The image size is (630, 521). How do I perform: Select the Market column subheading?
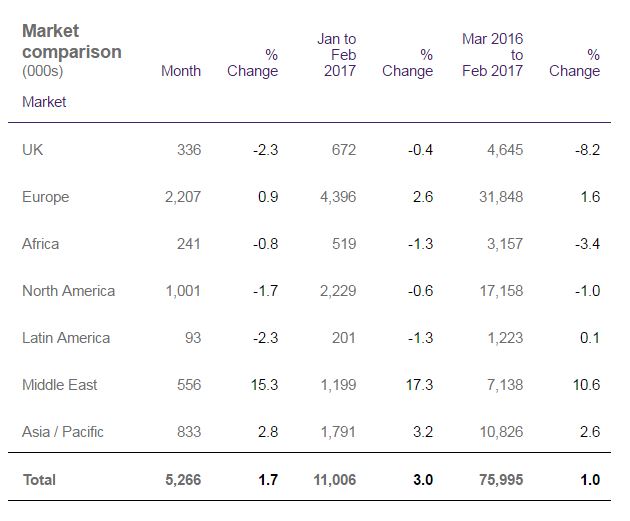click(x=44, y=102)
